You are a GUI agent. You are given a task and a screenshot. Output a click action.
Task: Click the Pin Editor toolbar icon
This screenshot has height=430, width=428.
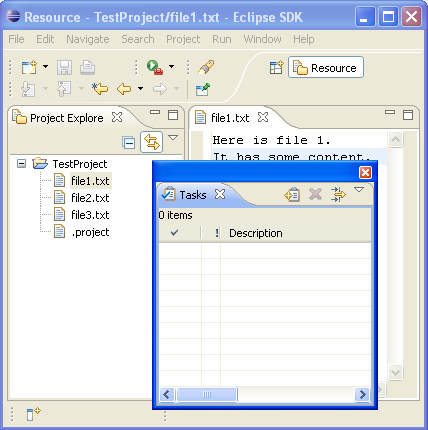click(203, 89)
